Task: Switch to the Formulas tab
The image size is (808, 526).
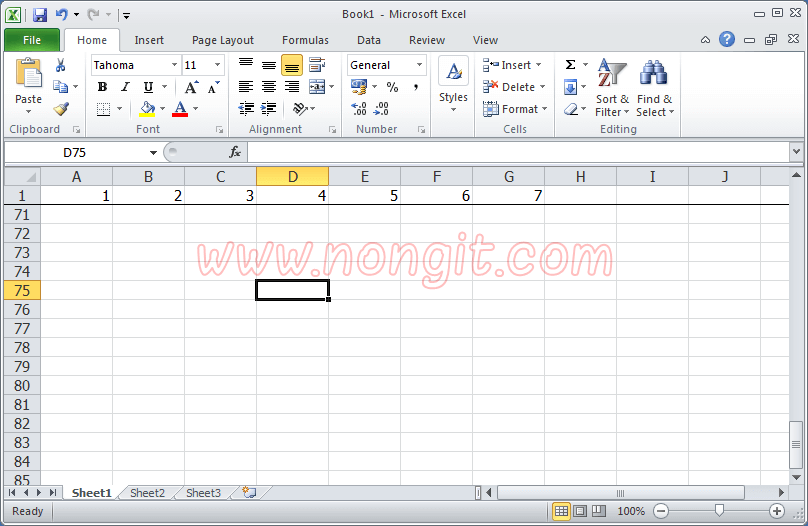Action: [305, 40]
